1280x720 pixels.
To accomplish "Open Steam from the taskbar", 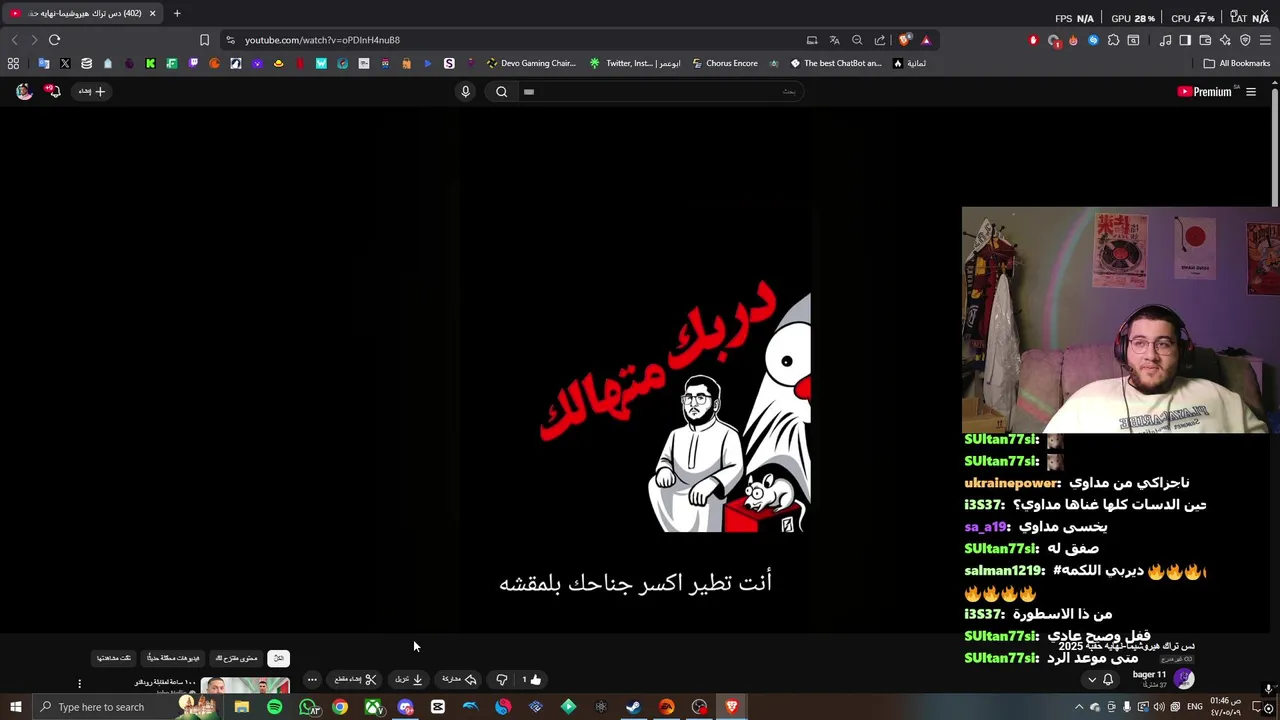I will (633, 707).
